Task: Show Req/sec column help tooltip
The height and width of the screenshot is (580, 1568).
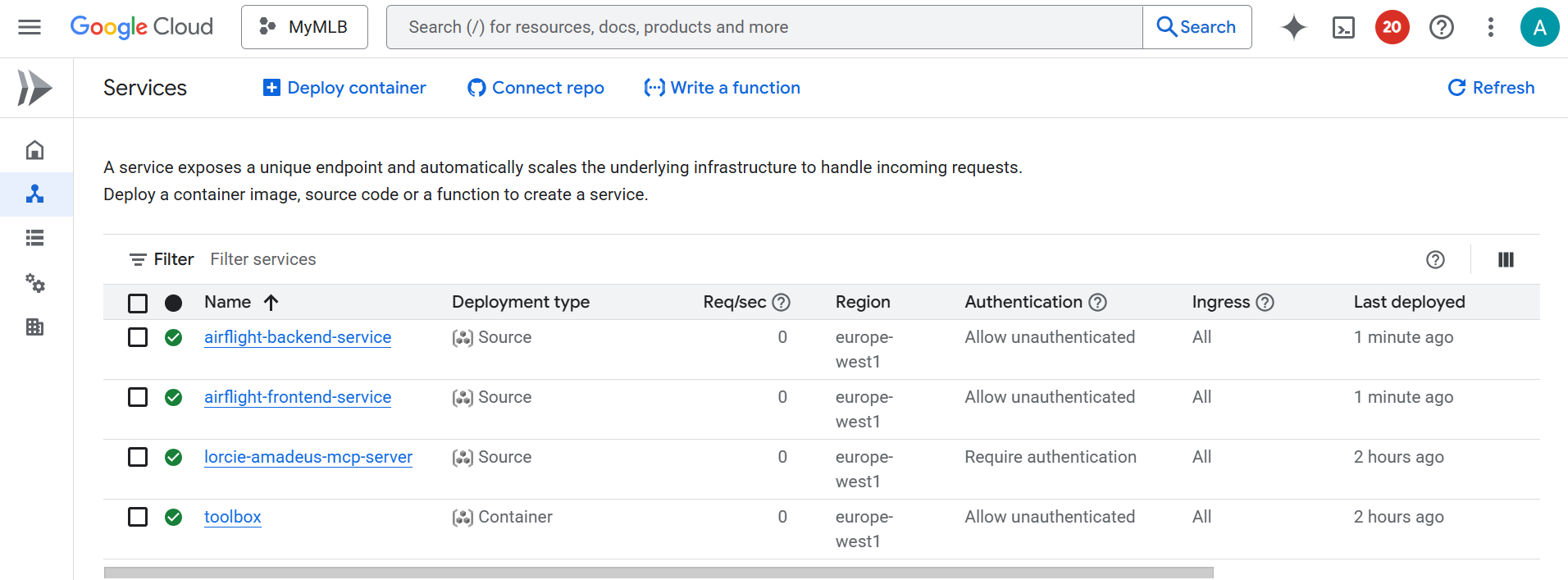Action: pos(782,303)
